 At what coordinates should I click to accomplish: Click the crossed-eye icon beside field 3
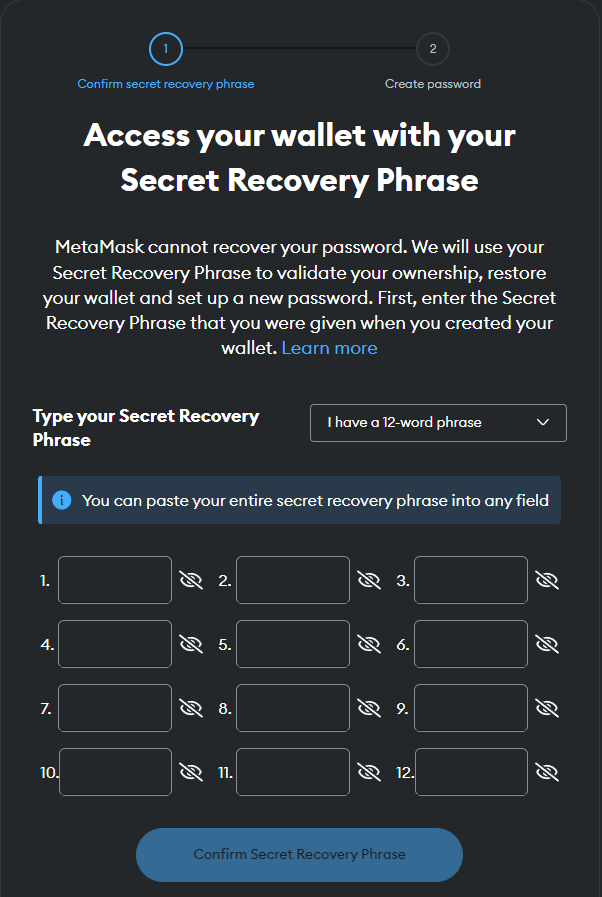coord(547,579)
